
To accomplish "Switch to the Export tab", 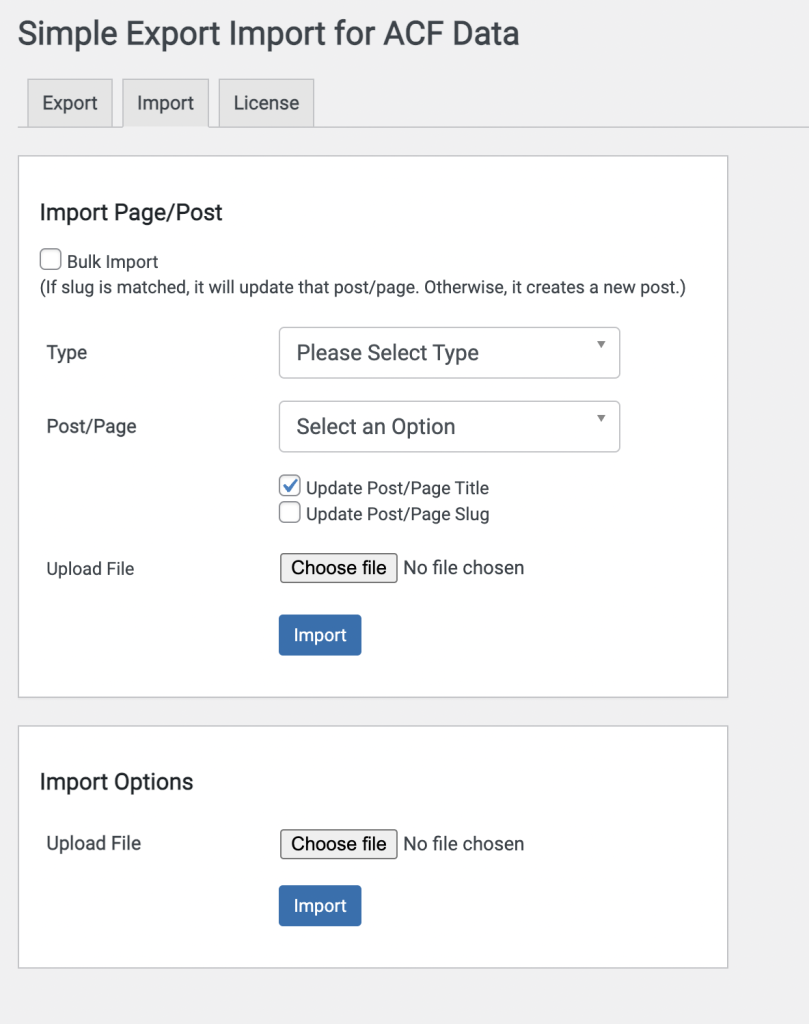I will pos(69,102).
